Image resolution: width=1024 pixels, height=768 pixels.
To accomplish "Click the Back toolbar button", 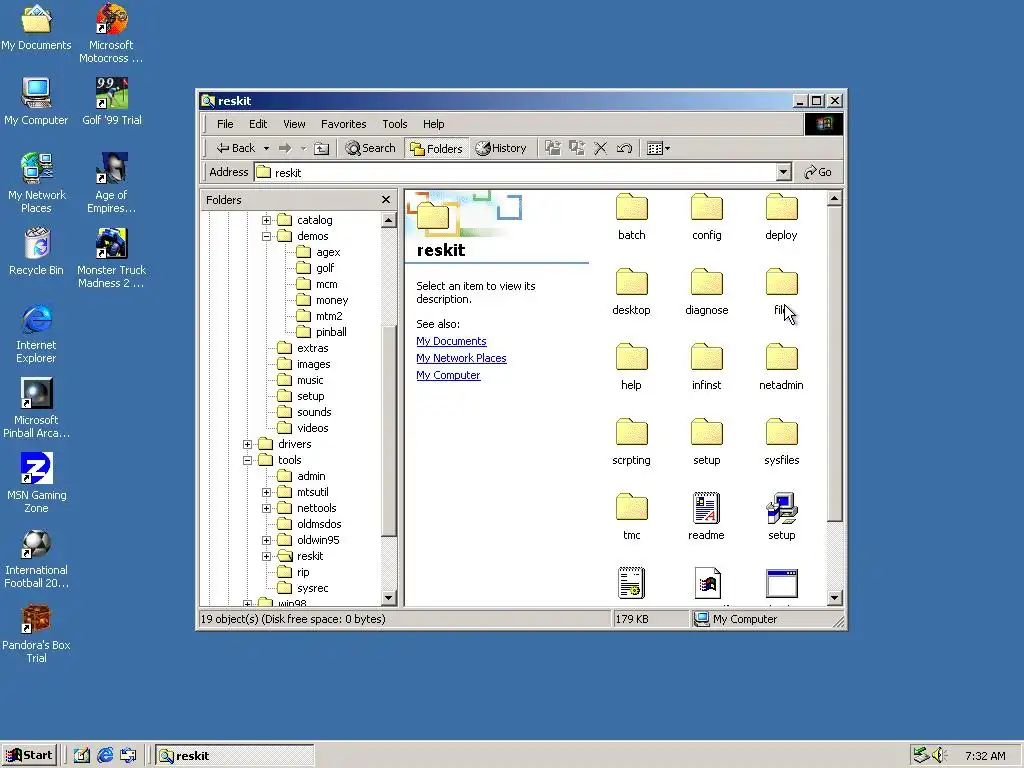I will coord(235,148).
